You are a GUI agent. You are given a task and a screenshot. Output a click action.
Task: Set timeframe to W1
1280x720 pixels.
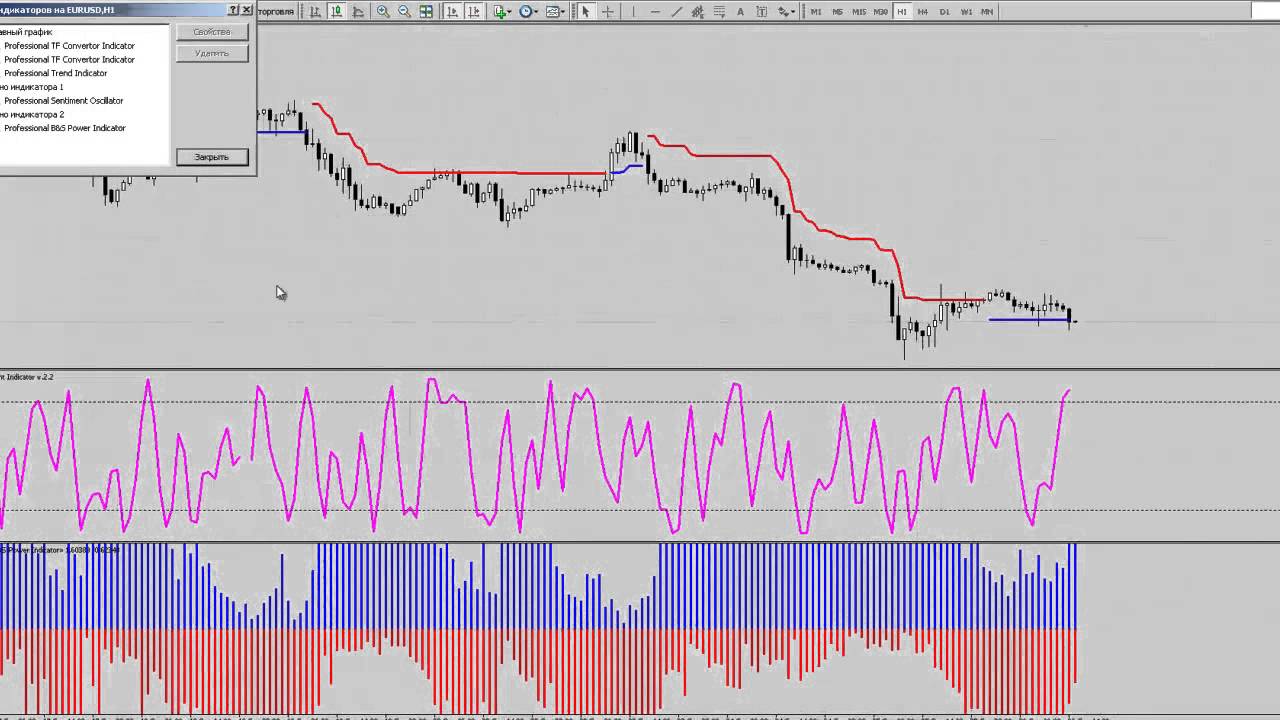967,12
